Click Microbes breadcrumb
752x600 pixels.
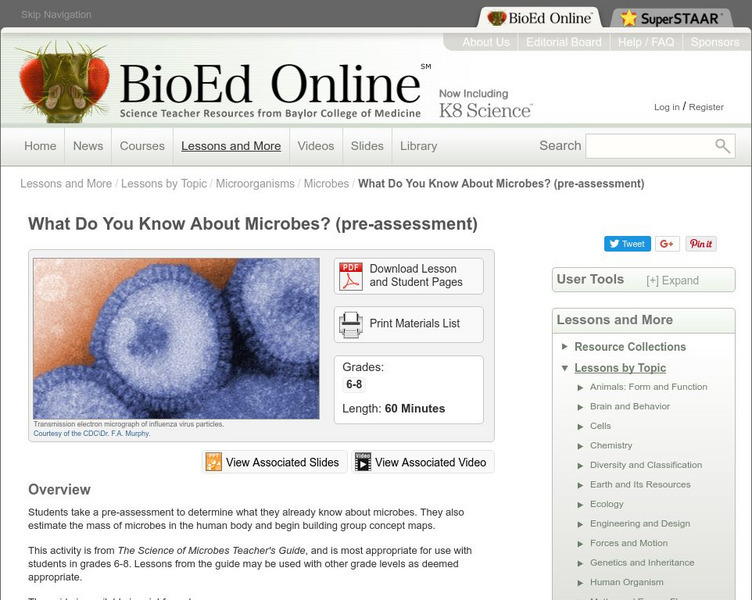point(326,184)
